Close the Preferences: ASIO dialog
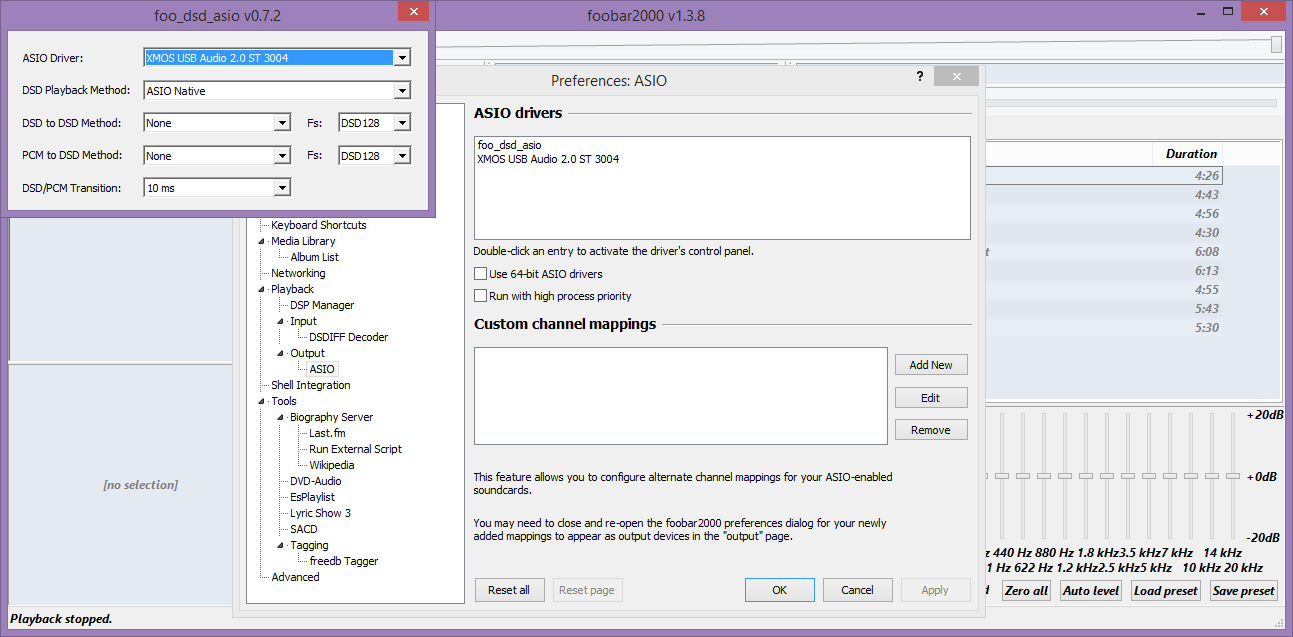The width and height of the screenshot is (1293, 637). [x=957, y=77]
